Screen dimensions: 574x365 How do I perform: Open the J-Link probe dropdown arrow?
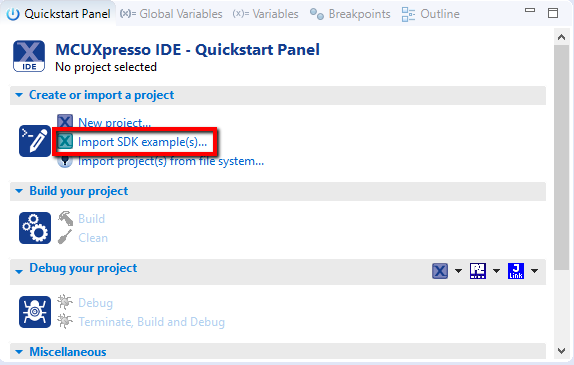tap(534, 271)
